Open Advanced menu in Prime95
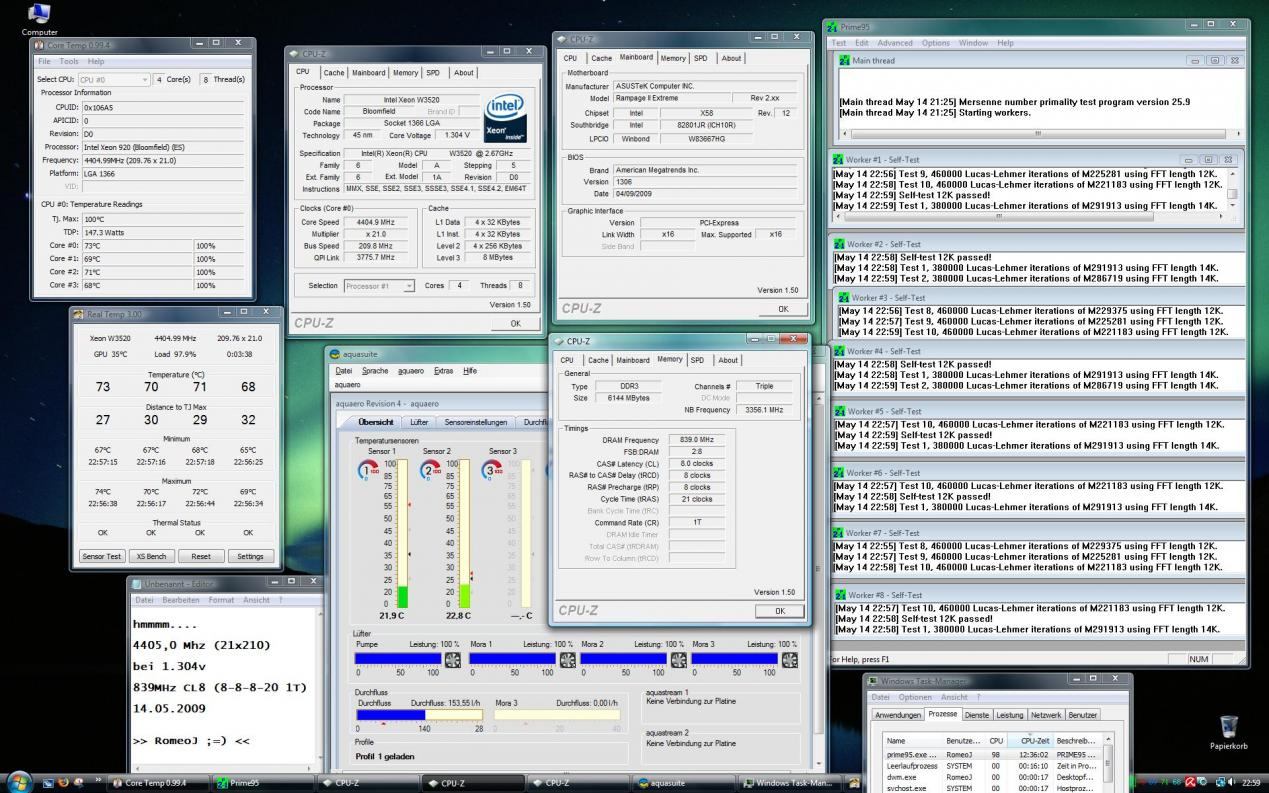Viewport: 1269px width, 793px height. click(x=895, y=43)
